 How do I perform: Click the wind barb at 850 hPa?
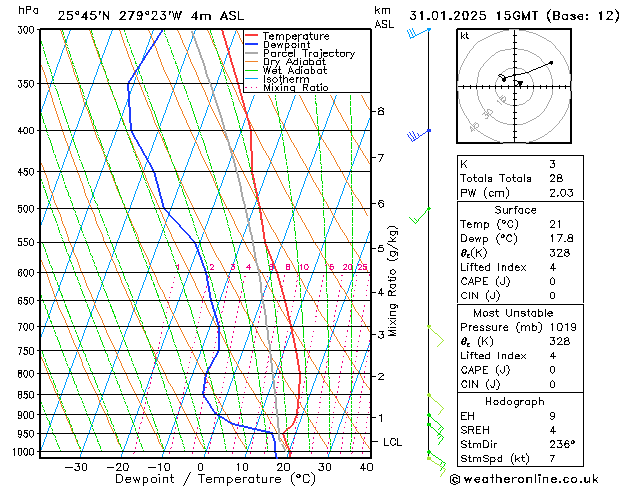point(436,405)
